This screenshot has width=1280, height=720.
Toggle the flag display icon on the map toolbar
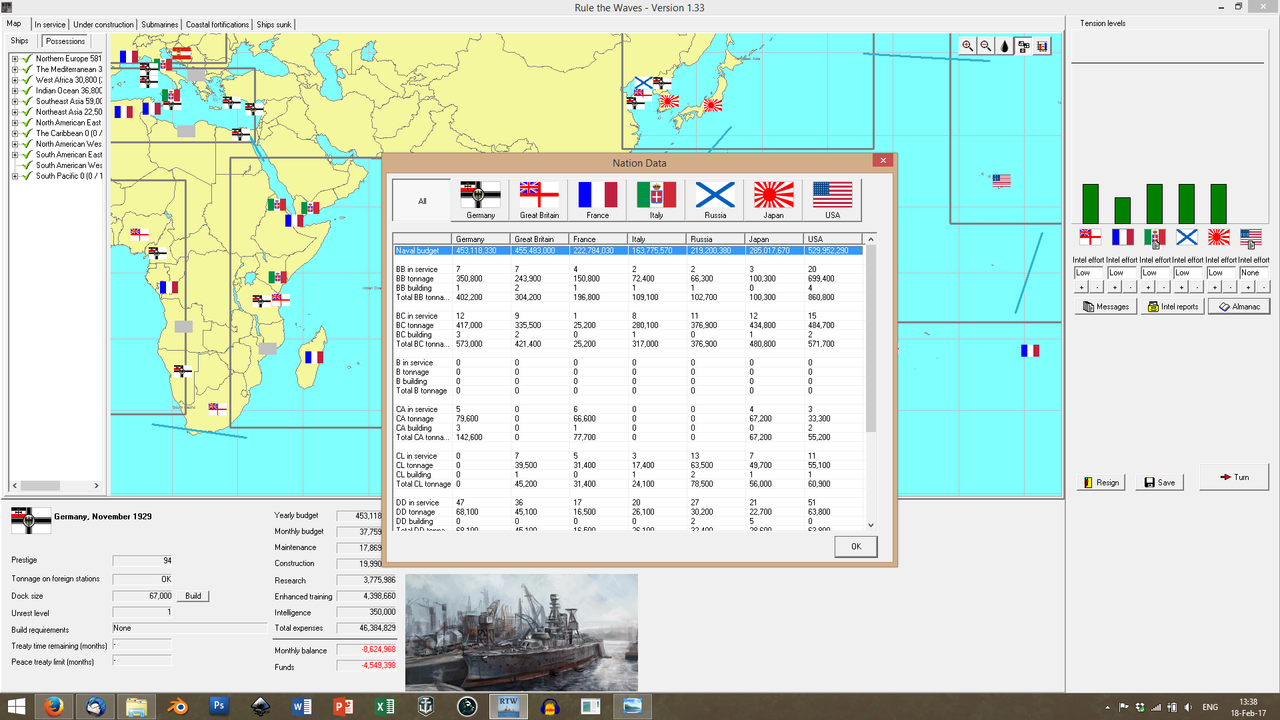coord(1023,45)
